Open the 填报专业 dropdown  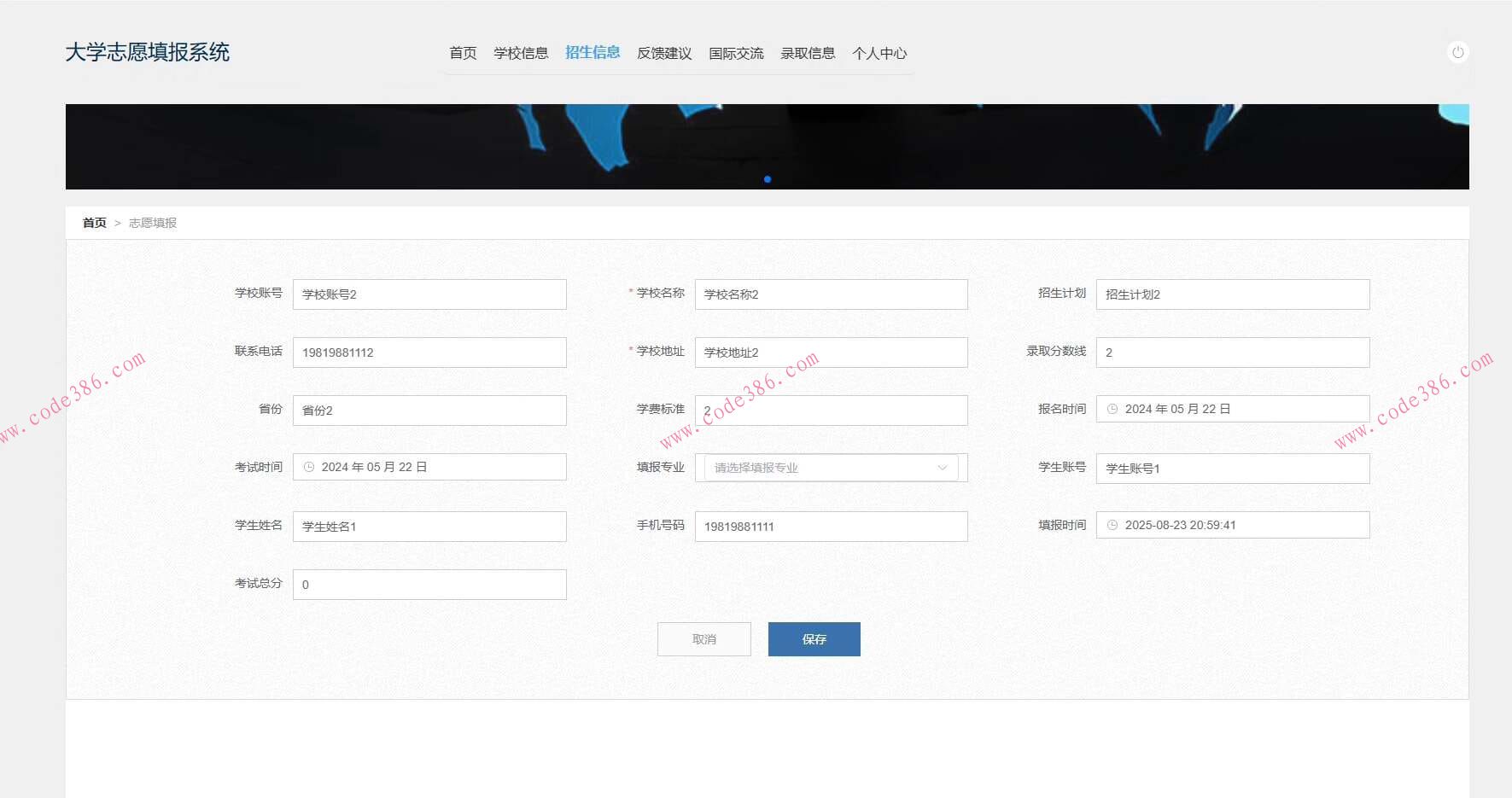820,467
